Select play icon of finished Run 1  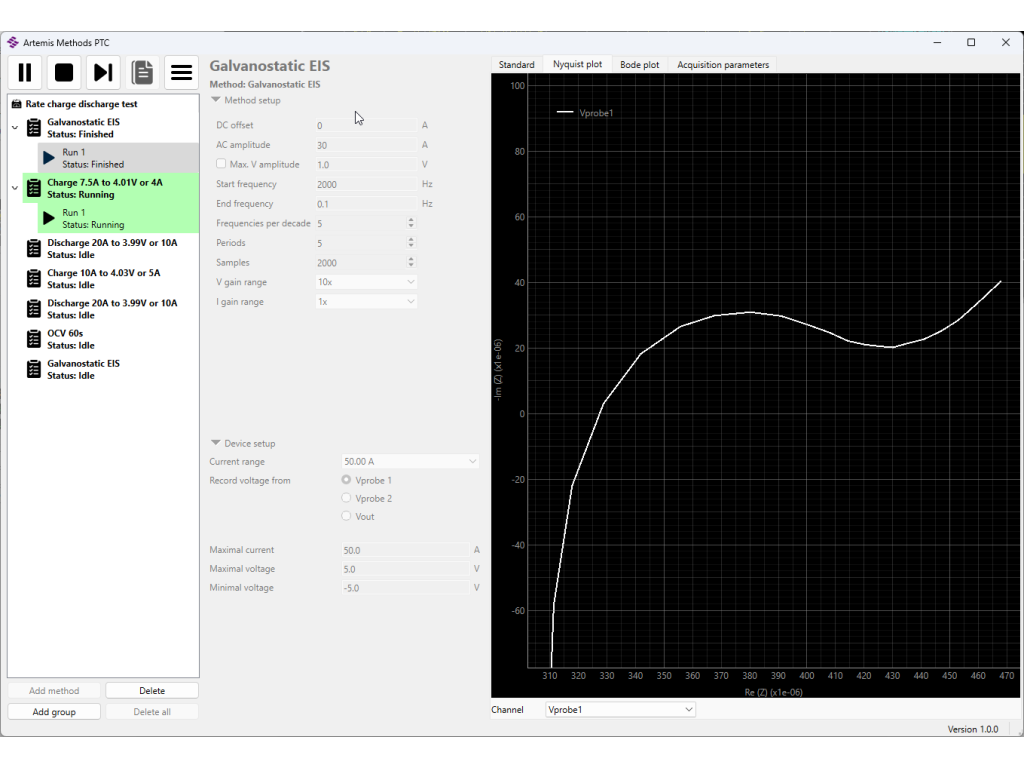(49, 158)
